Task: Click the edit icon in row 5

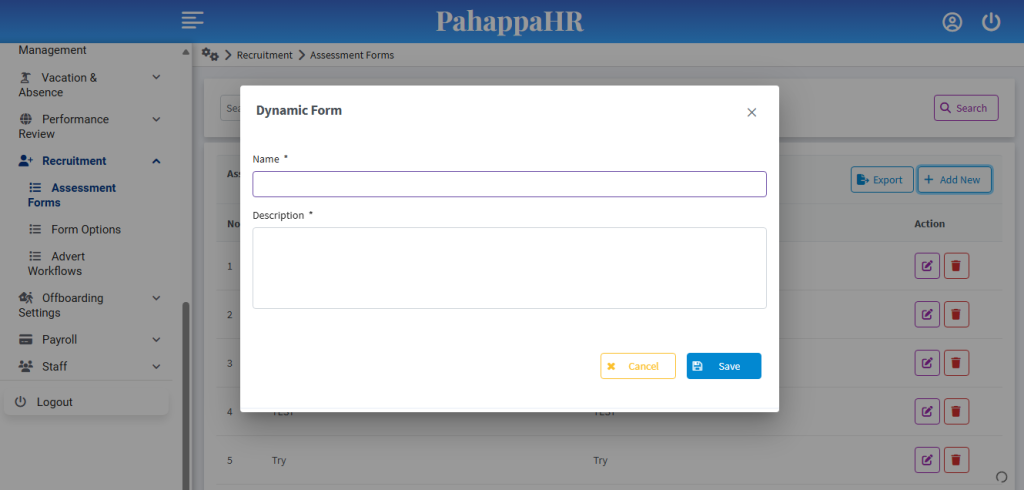Action: (x=927, y=460)
